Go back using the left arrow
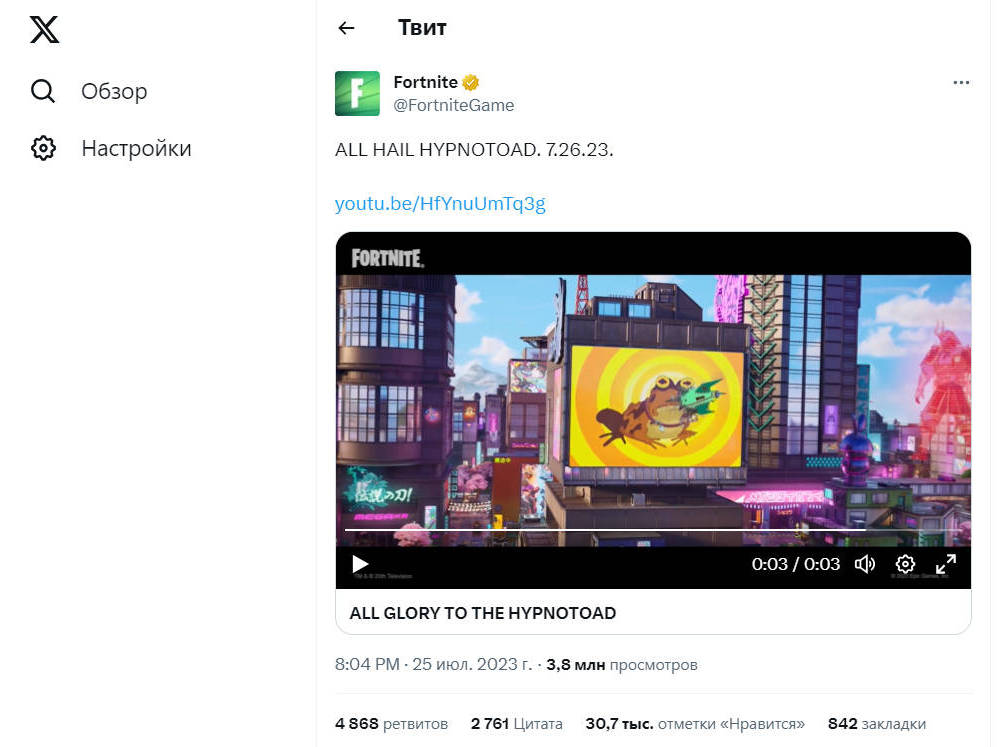Screen dimensions: 1000x747 346,28
